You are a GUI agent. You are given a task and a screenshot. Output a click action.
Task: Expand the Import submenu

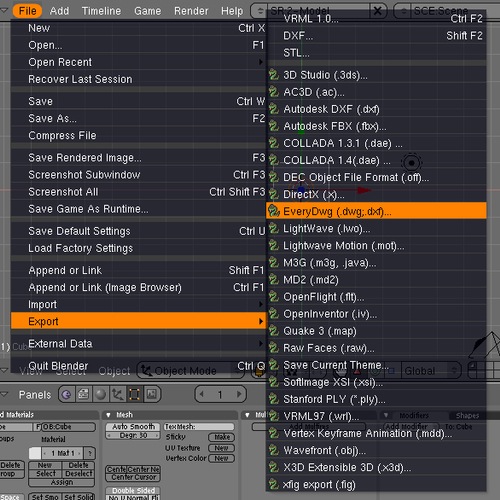139,304
